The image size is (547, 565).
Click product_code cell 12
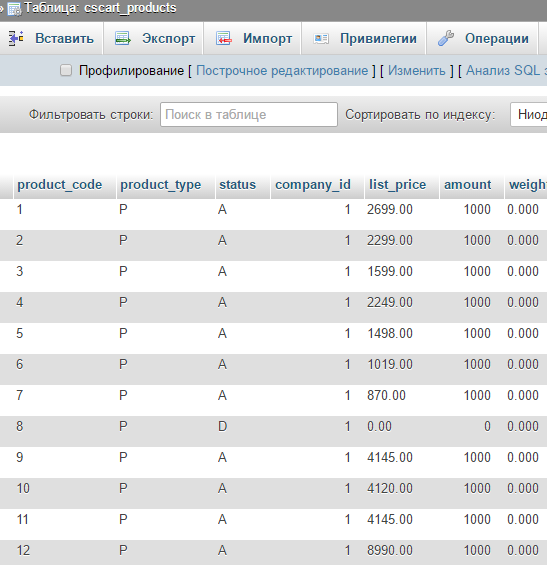click(x=23, y=550)
